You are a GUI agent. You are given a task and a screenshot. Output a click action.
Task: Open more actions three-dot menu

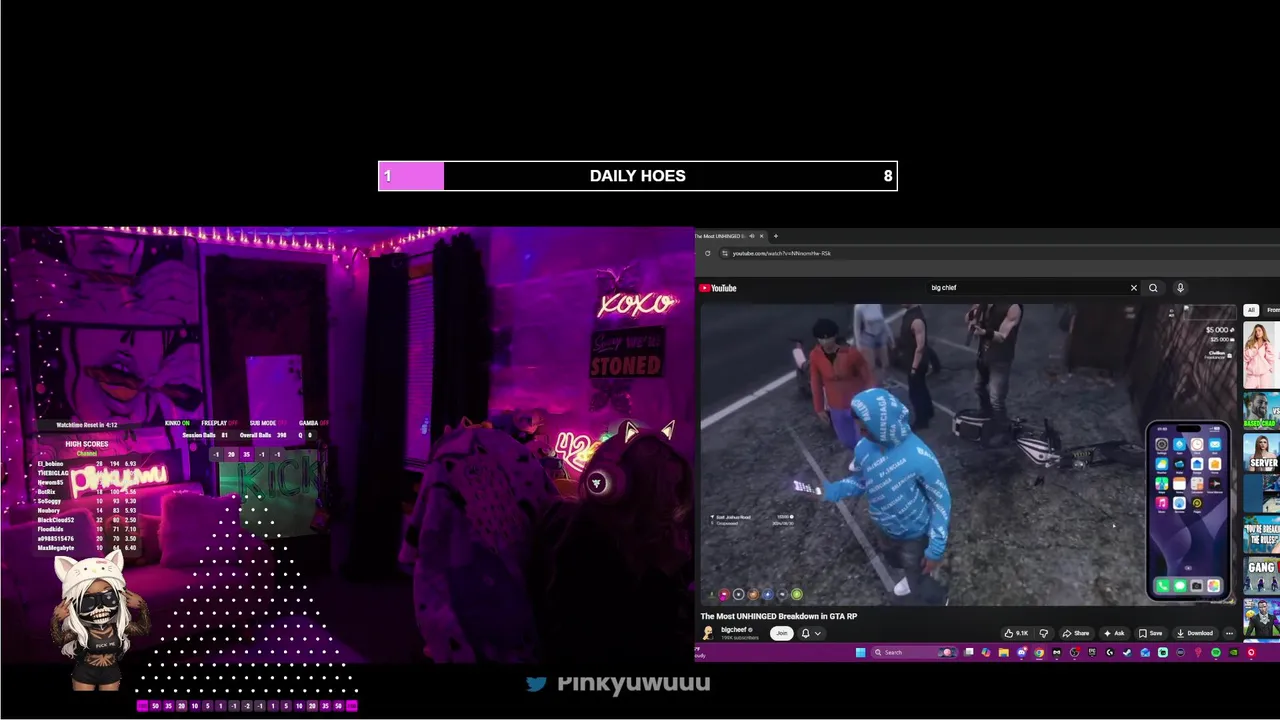click(x=1229, y=633)
